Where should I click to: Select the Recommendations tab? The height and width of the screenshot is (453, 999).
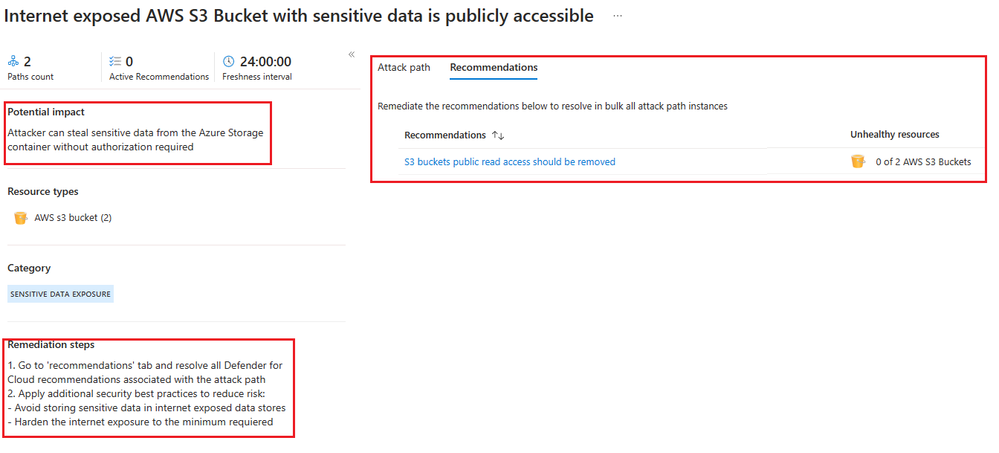pos(493,67)
